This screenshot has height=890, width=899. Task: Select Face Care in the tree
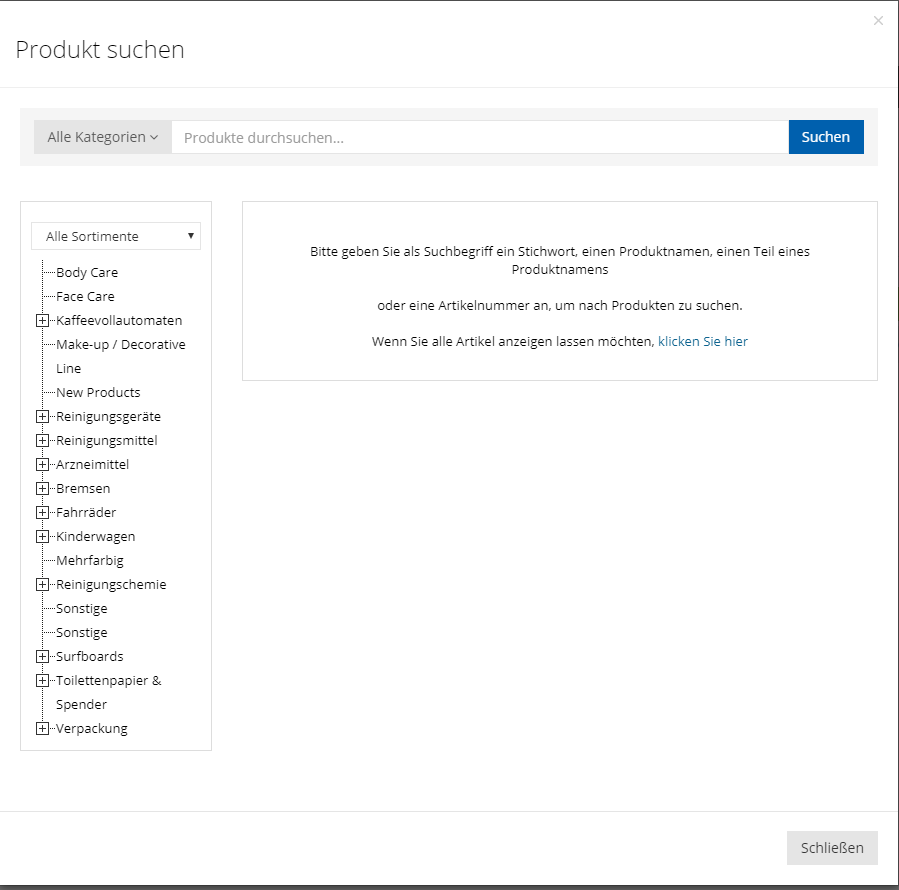point(85,296)
